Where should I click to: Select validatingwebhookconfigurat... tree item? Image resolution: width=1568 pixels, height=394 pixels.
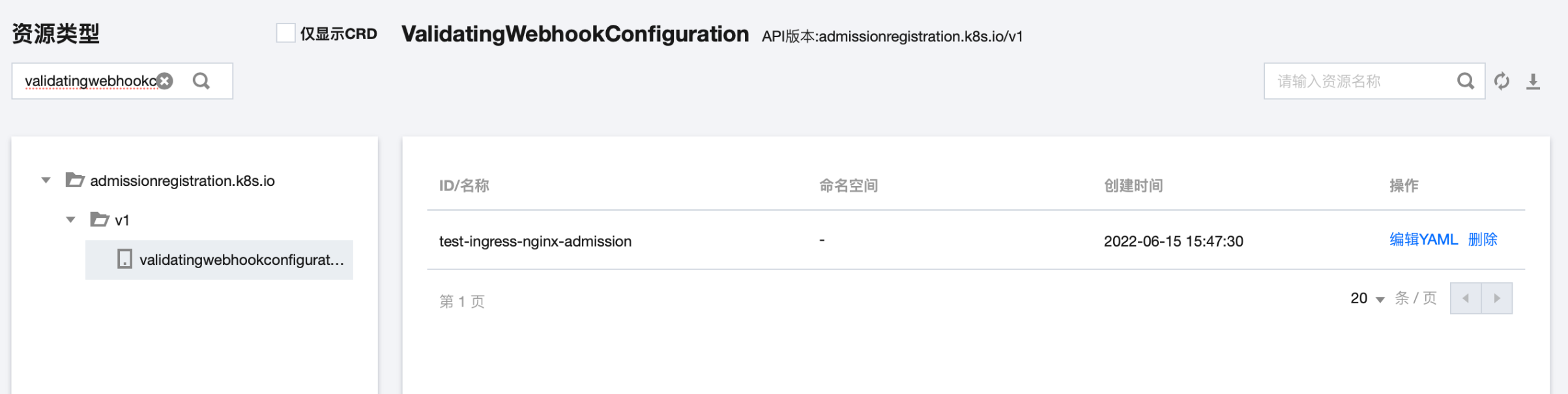[219, 260]
